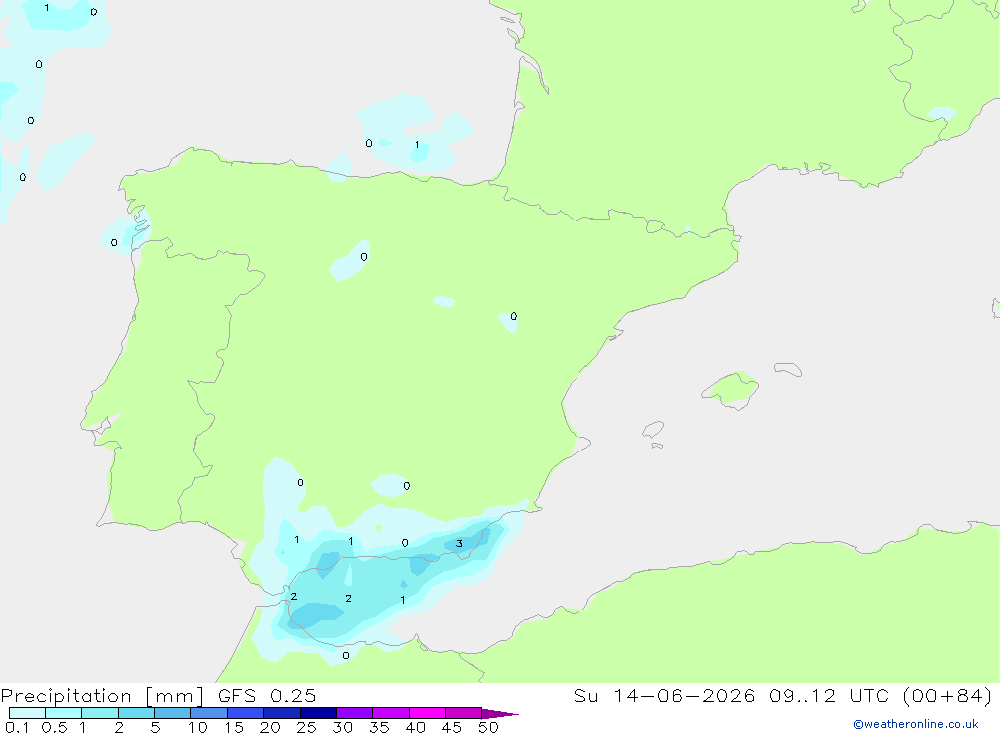Image resolution: width=1000 pixels, height=733 pixels.
Task: Select the 2 to 5 mm legend color
Action: click(x=136, y=713)
